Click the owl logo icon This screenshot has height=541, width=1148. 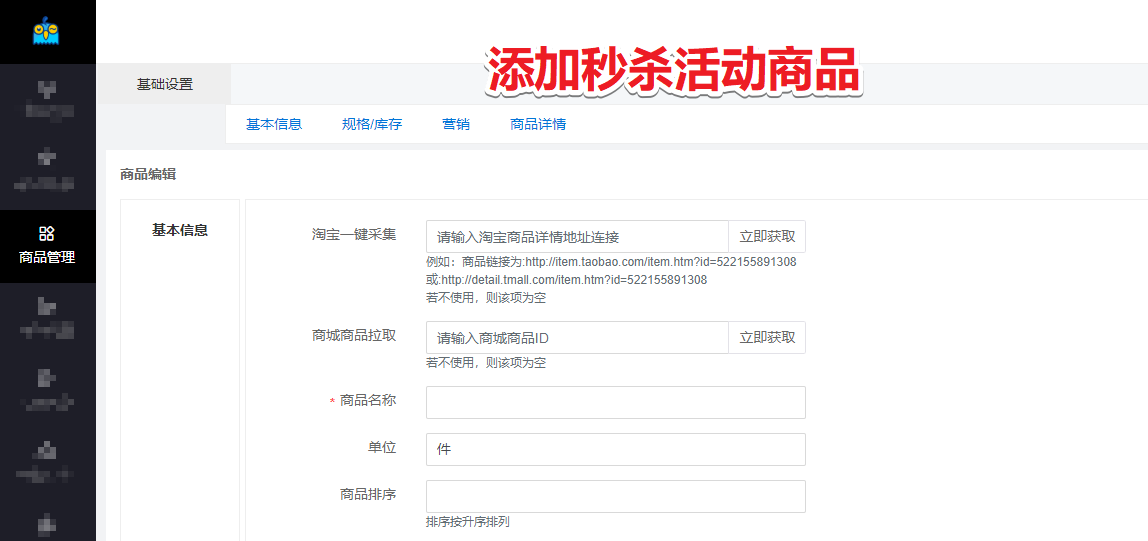coord(46,31)
